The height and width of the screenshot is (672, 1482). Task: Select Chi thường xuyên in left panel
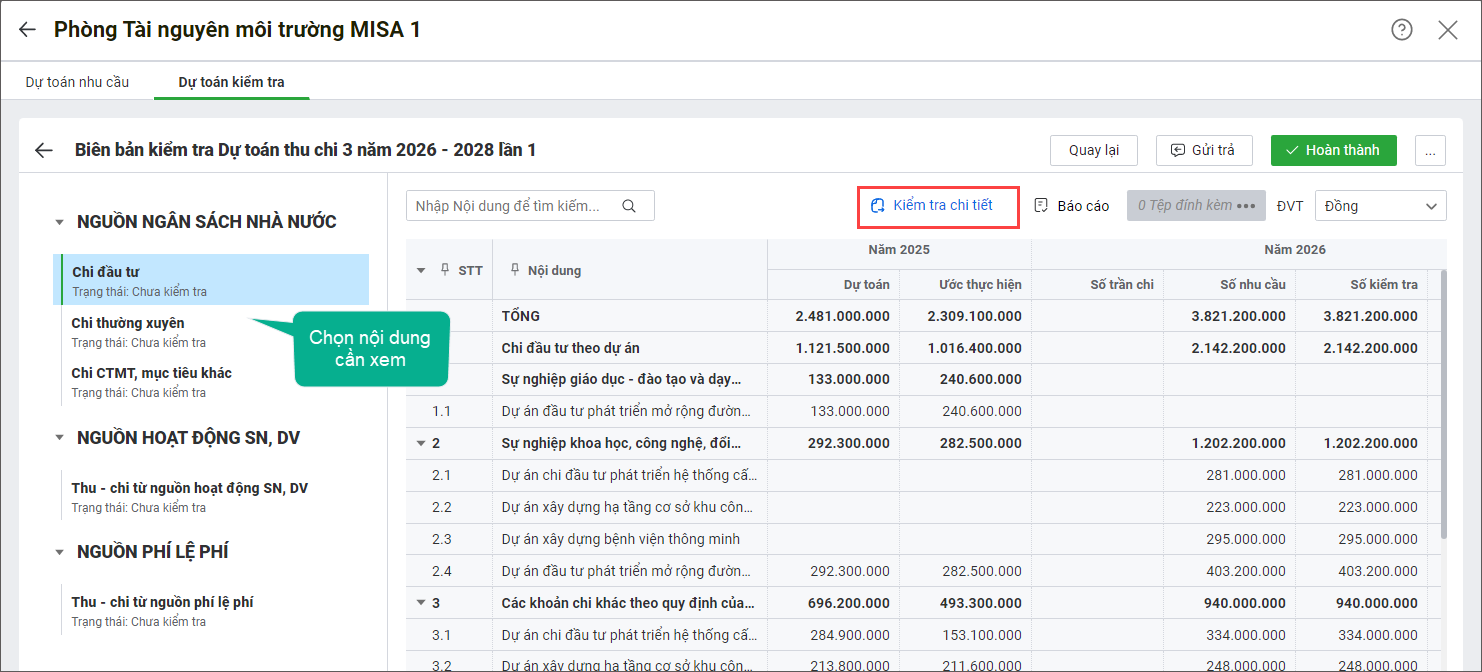(128, 323)
